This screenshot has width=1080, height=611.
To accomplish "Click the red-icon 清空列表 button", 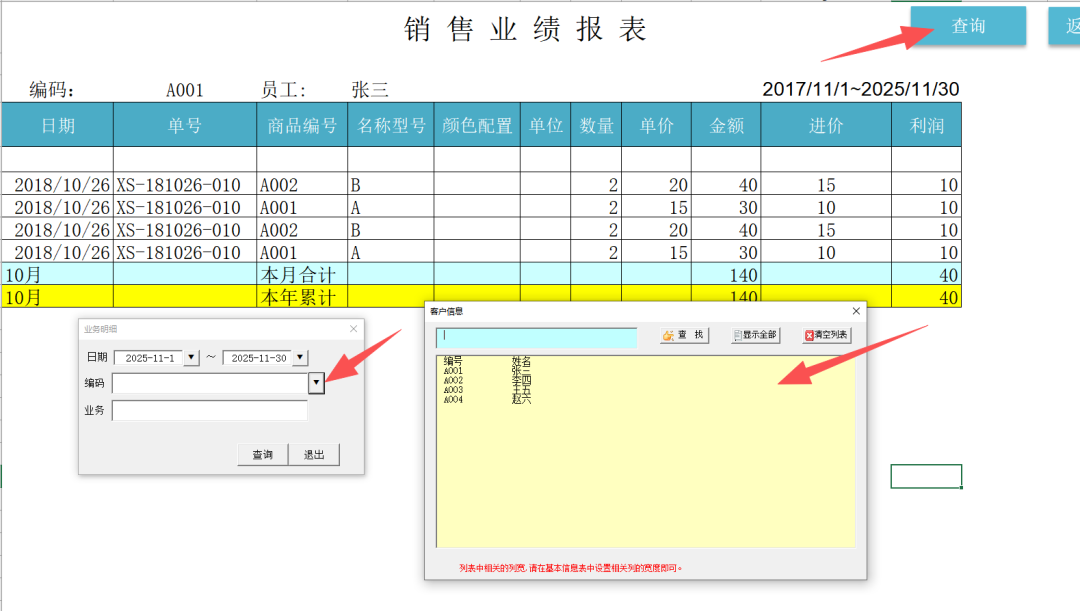I will pyautogui.click(x=826, y=336).
